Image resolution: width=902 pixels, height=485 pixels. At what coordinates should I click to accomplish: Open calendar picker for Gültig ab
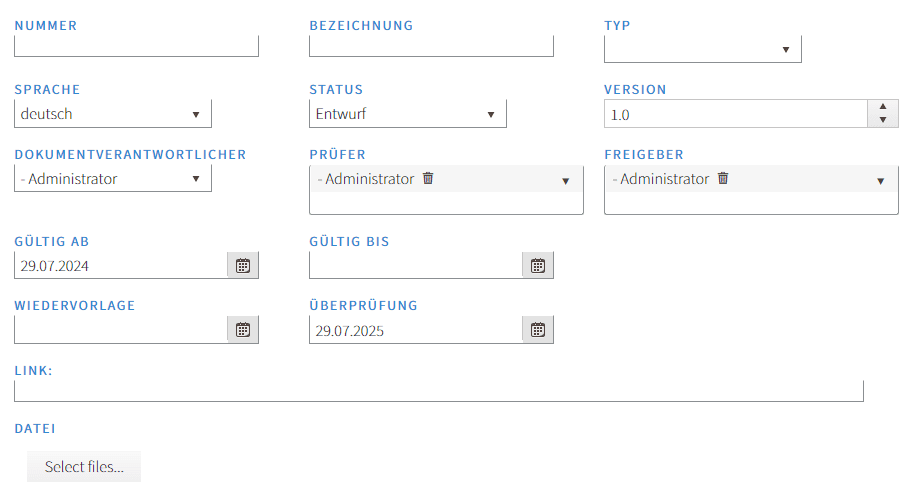(x=242, y=266)
